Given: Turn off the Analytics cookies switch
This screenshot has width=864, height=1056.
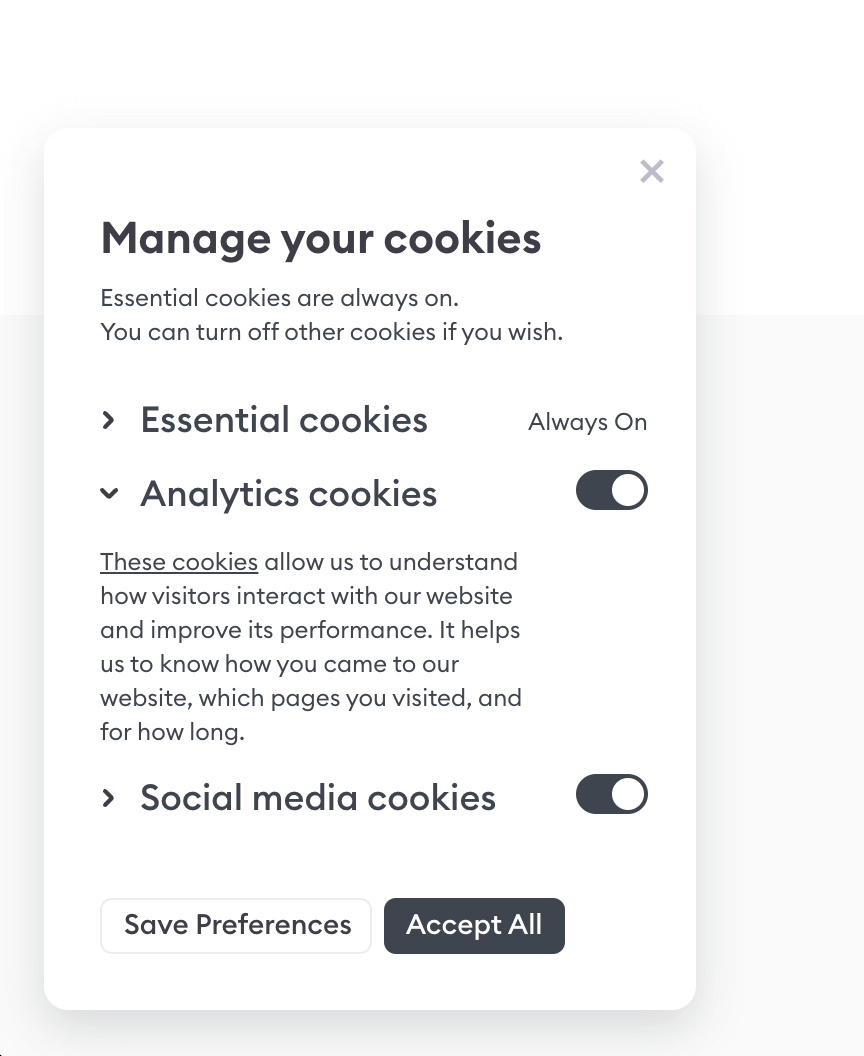Looking at the screenshot, I should coord(611,491).
